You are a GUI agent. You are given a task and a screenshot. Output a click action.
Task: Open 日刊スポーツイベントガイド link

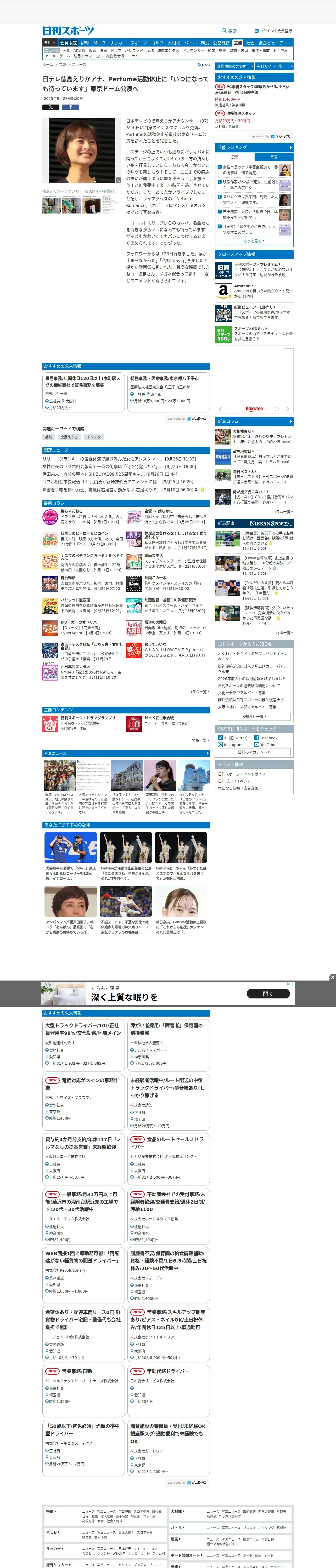click(242, 774)
